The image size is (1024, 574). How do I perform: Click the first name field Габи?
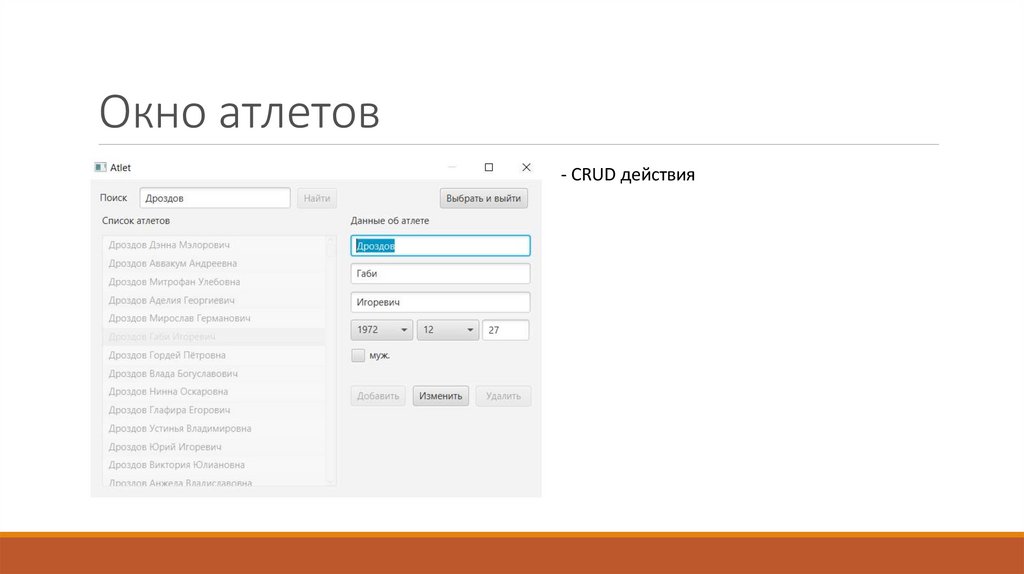440,274
